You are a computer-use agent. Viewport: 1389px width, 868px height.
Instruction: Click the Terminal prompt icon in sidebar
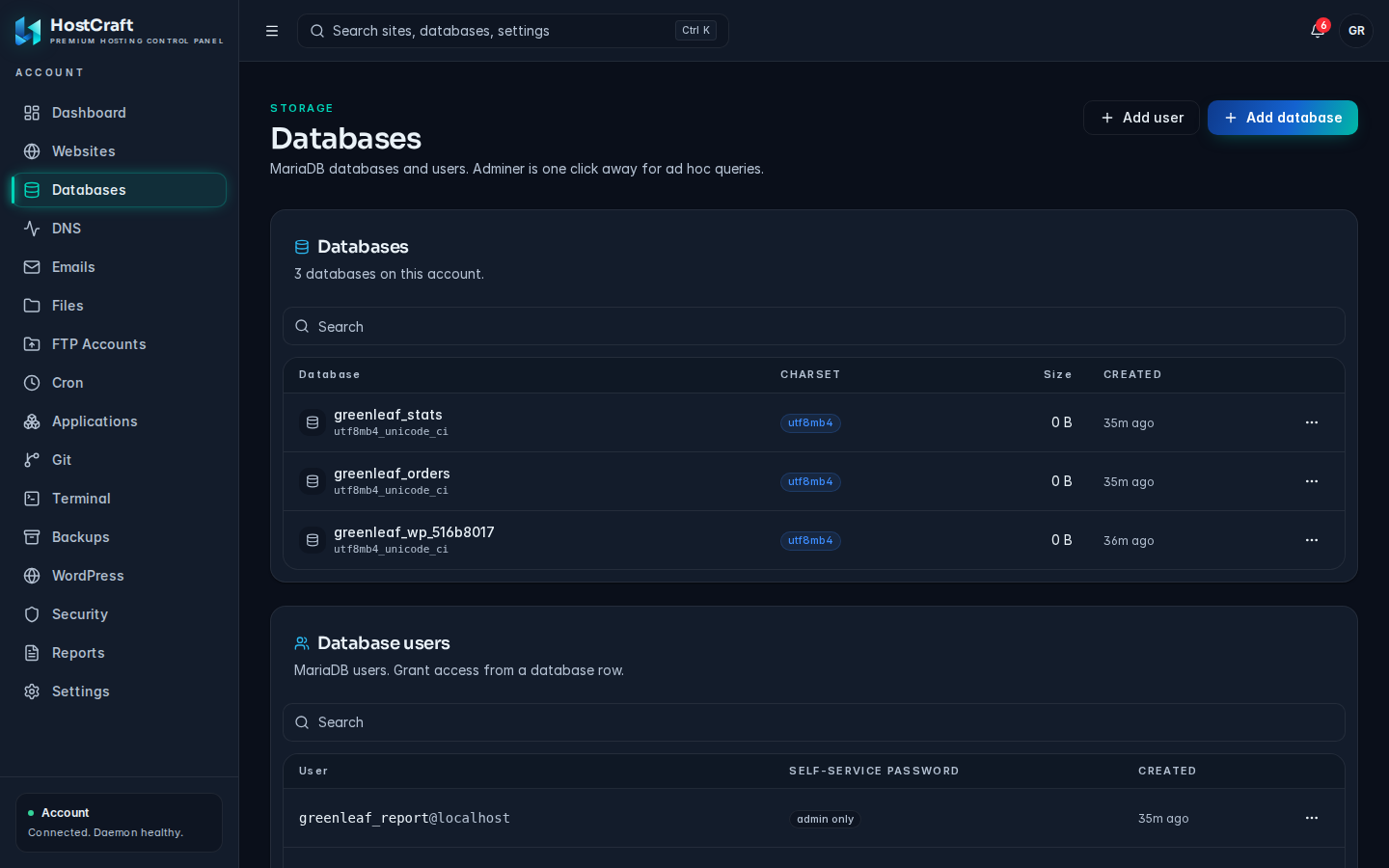pyautogui.click(x=32, y=499)
